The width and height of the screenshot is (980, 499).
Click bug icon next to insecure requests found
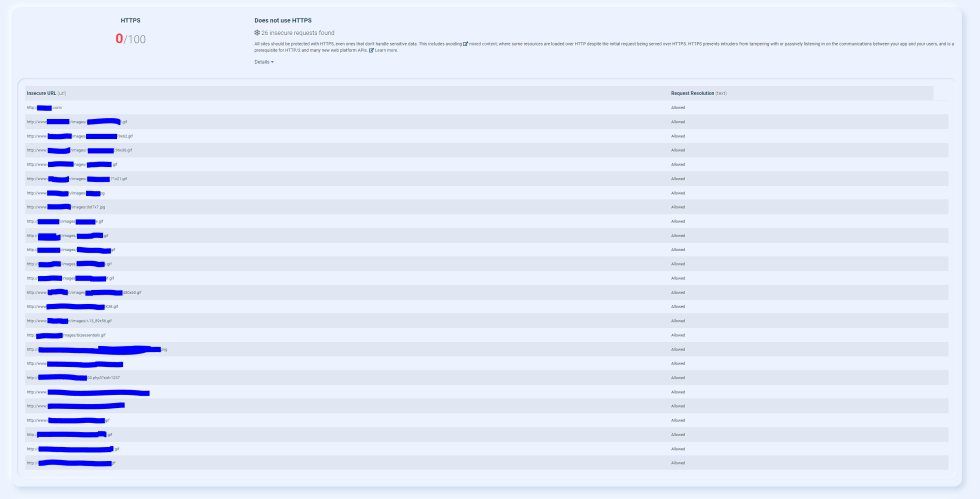(x=258, y=33)
